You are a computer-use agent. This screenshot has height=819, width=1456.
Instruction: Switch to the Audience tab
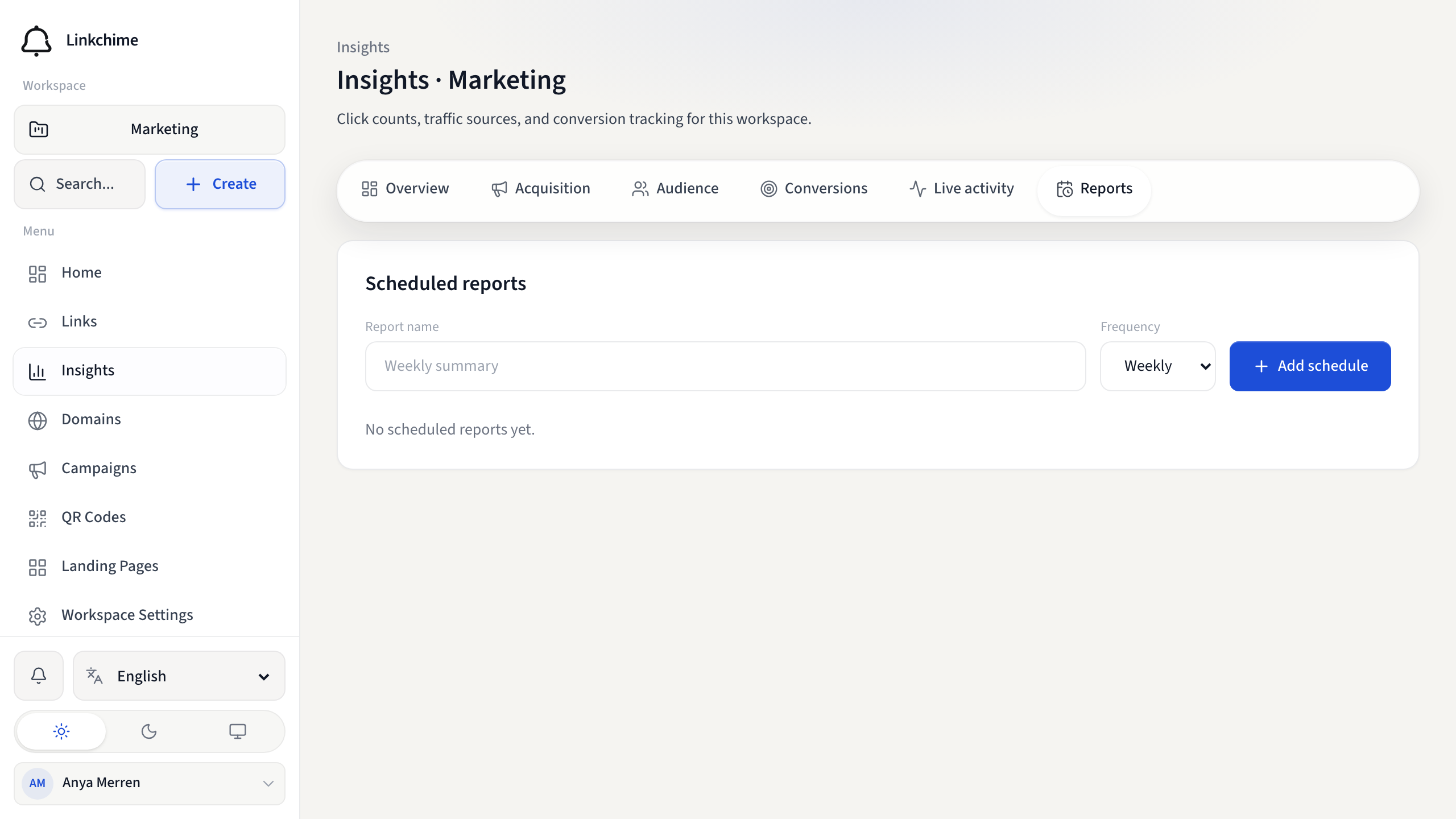pos(675,189)
